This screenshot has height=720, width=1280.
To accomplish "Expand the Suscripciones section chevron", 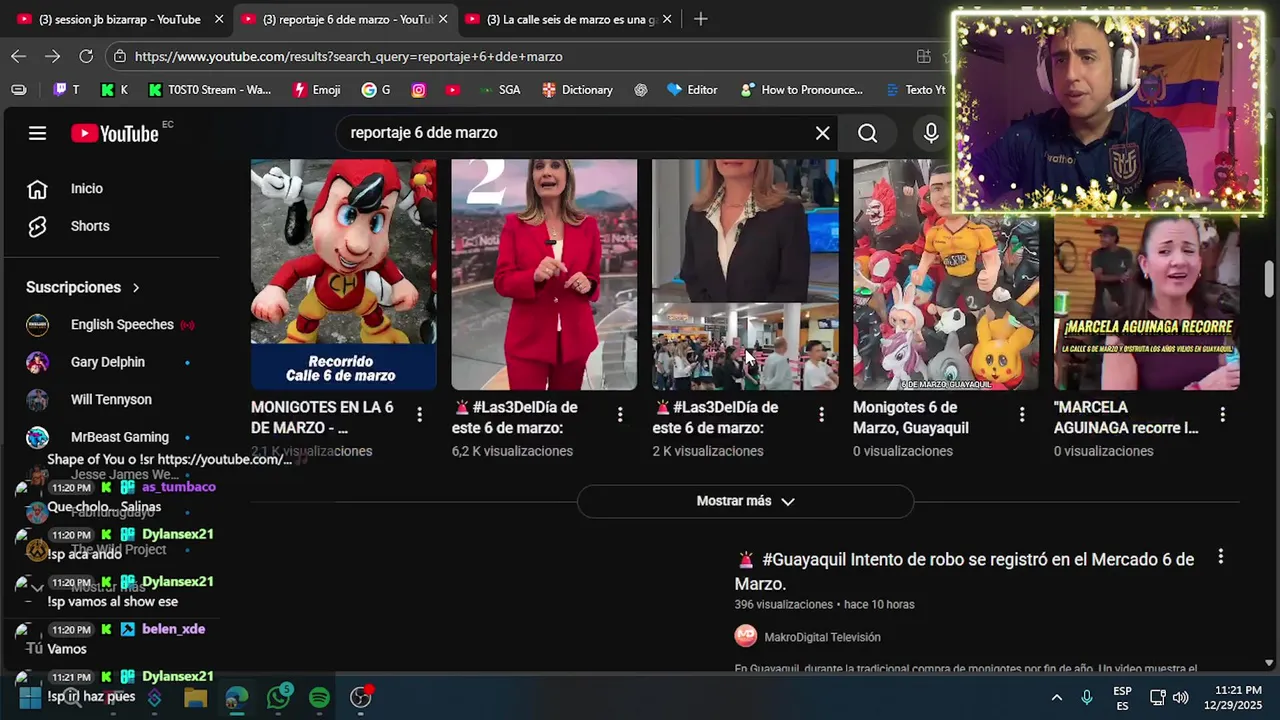I will (x=136, y=288).
